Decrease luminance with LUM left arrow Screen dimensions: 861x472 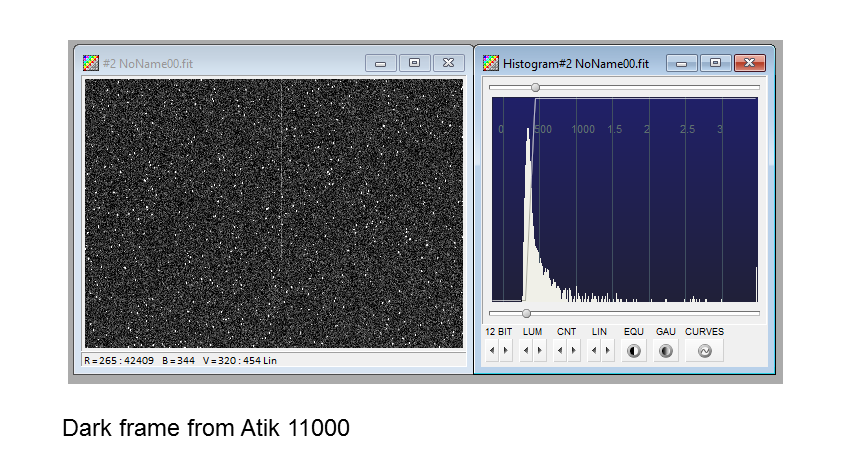pyautogui.click(x=526, y=351)
